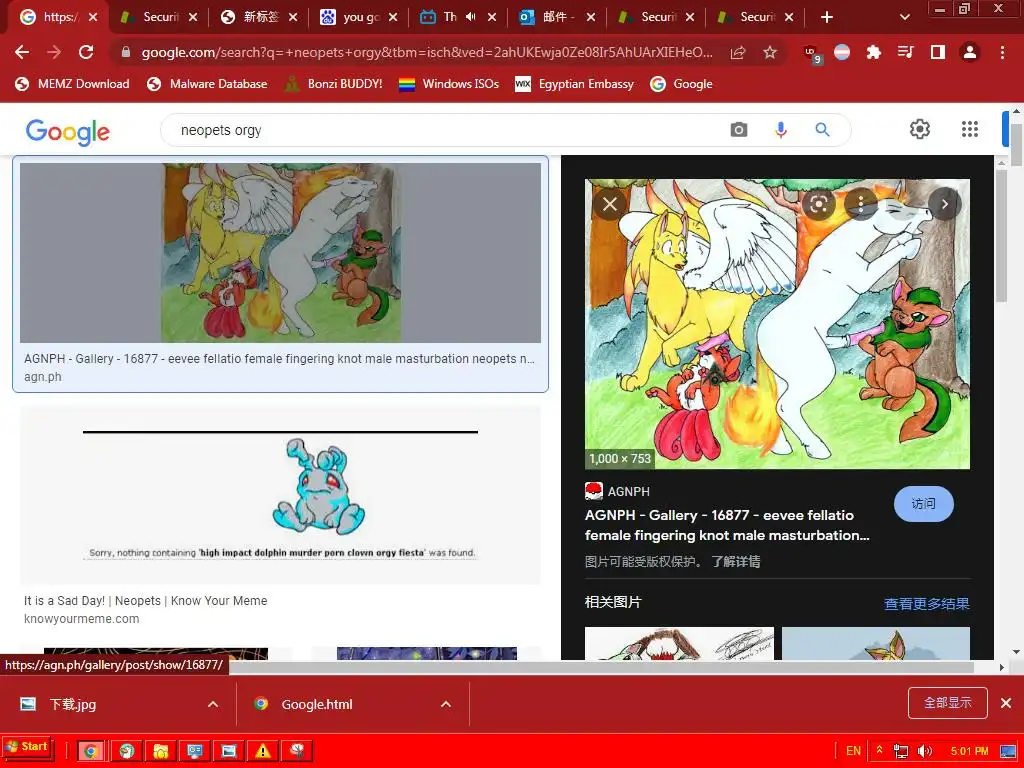Viewport: 1024px width, 768px height.
Task: Open the MEMZ Download bookmark
Action: tap(72, 84)
